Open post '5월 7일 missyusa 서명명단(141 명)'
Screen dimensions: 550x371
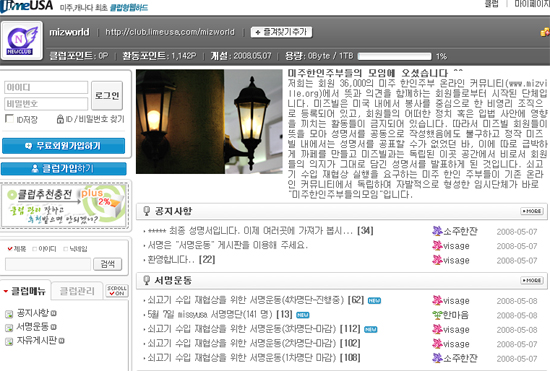pos(210,315)
